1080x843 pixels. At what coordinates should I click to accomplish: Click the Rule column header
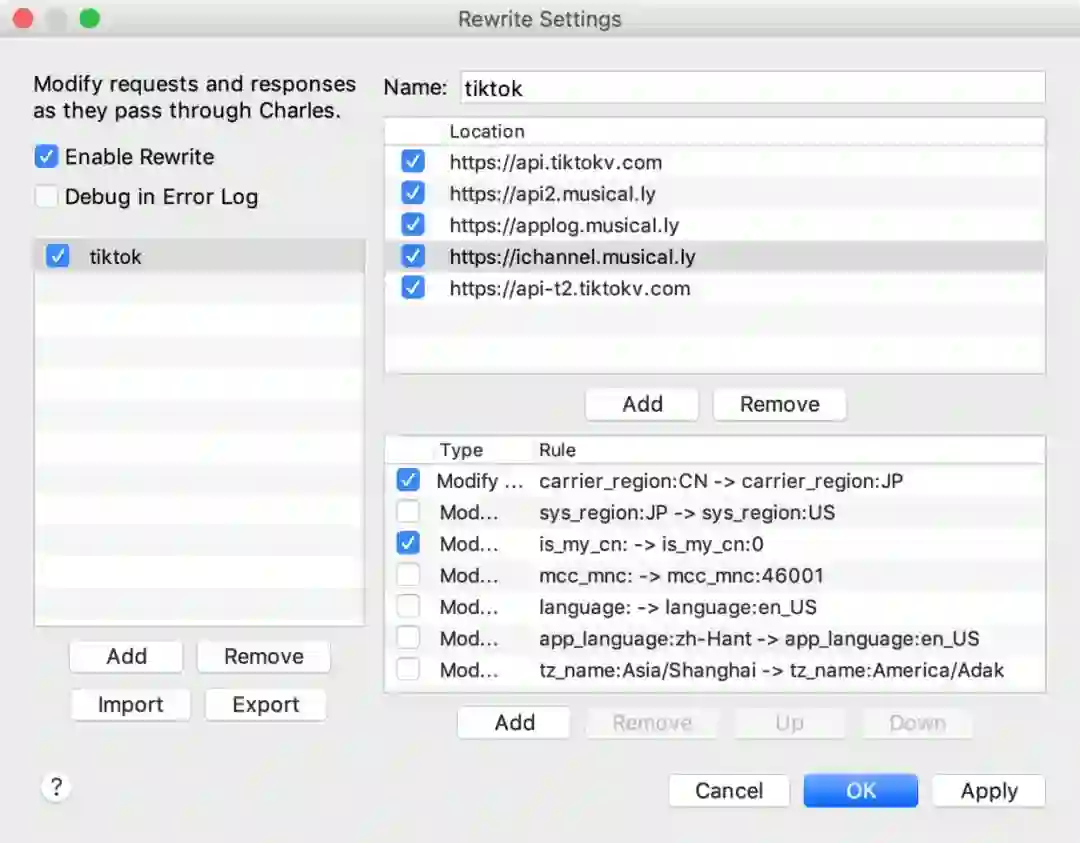[x=557, y=450]
